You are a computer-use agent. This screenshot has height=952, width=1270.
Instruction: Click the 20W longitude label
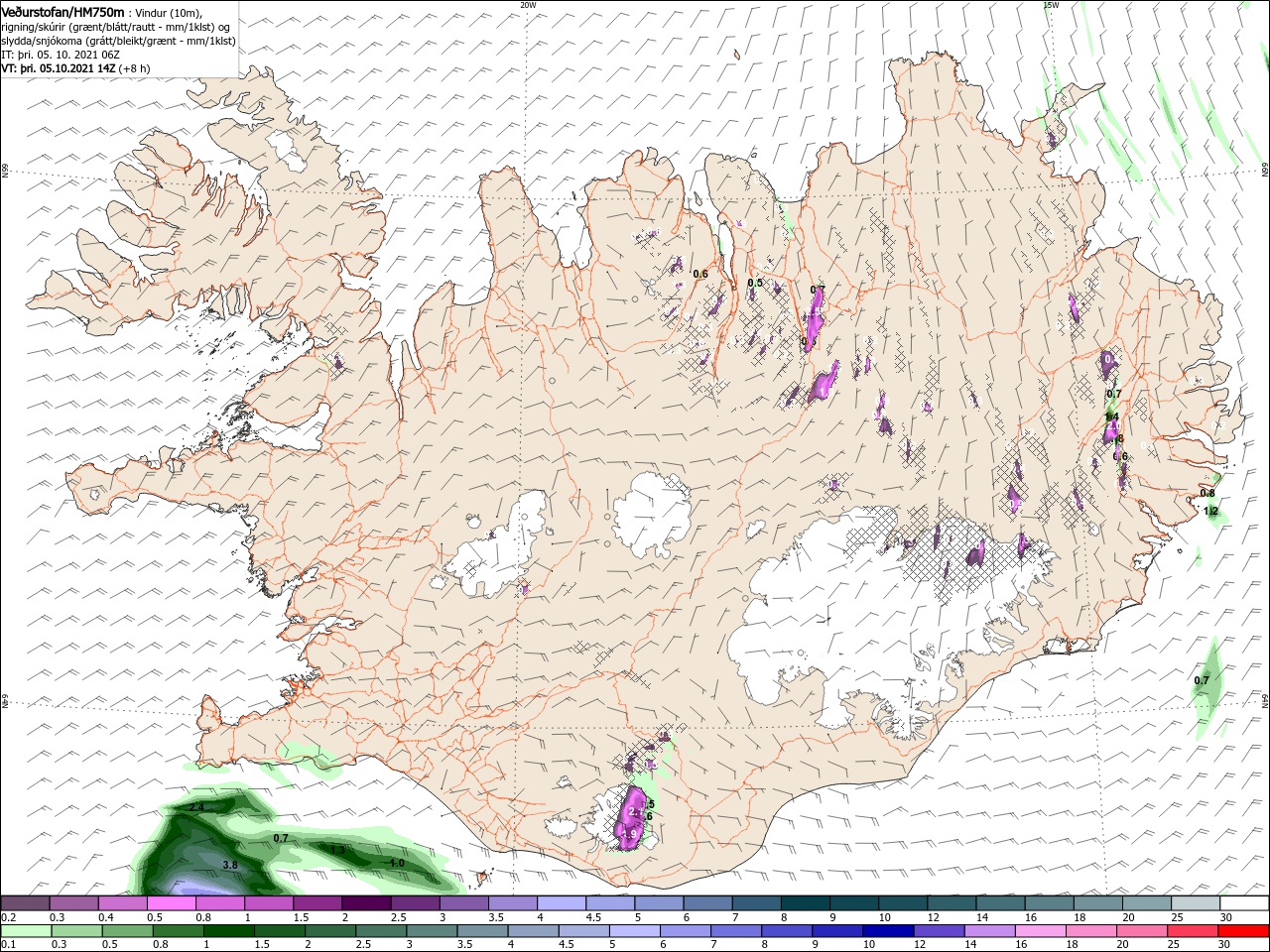point(528,5)
